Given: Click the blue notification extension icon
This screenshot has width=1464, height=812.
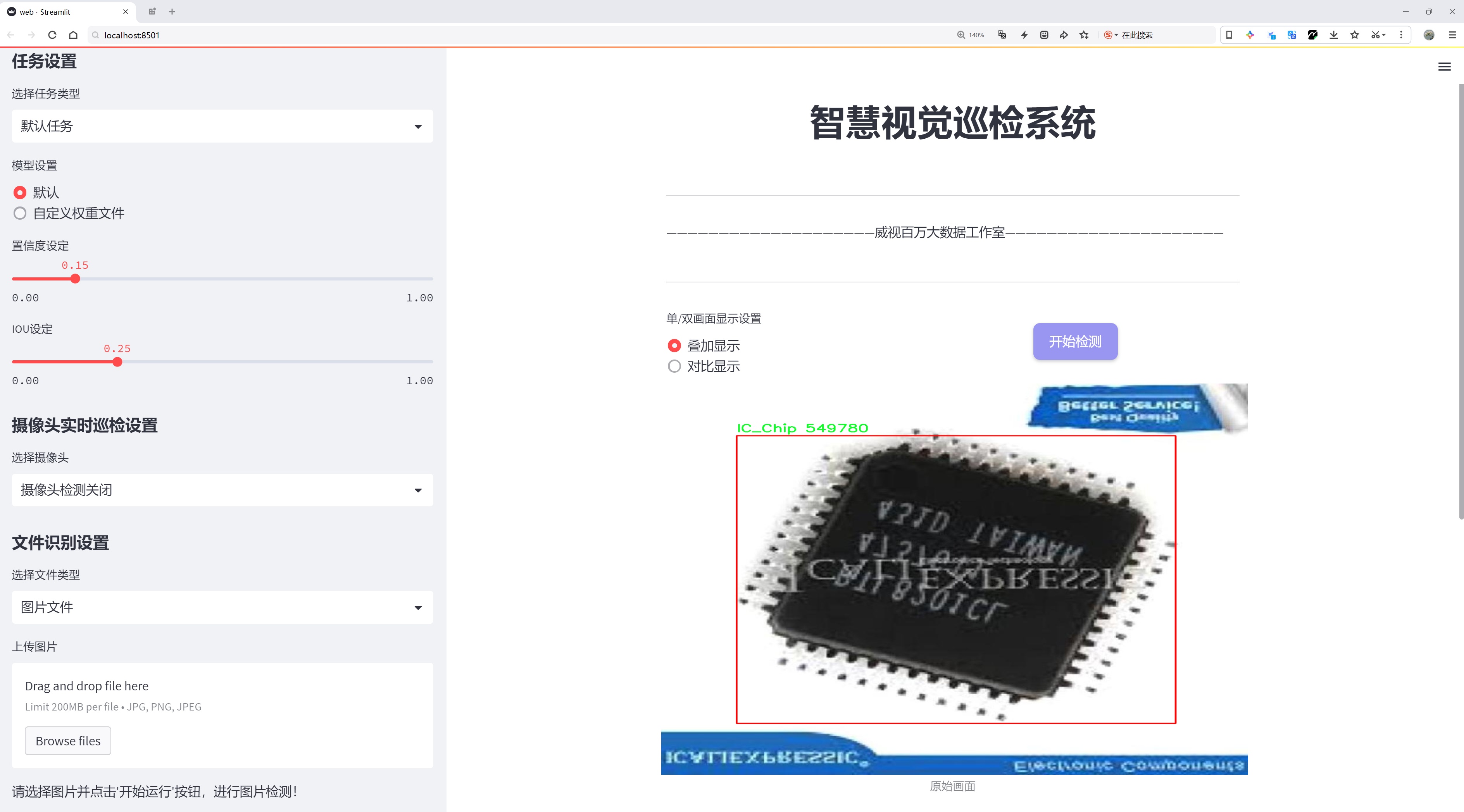Looking at the screenshot, I should (1271, 34).
